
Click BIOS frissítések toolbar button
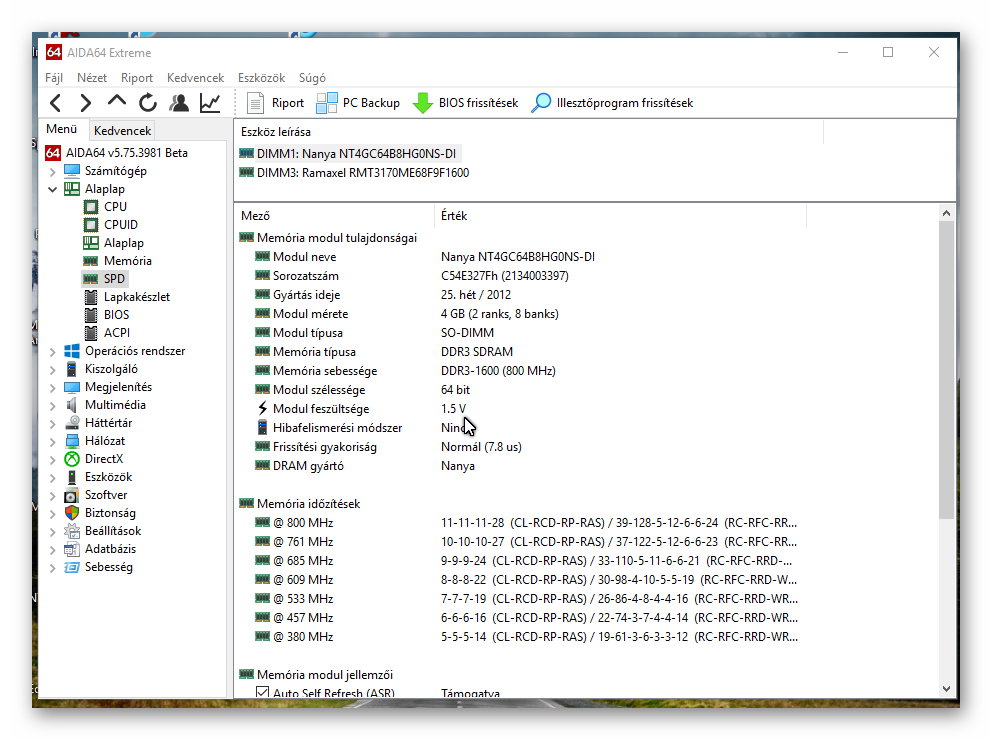pyautogui.click(x=465, y=102)
